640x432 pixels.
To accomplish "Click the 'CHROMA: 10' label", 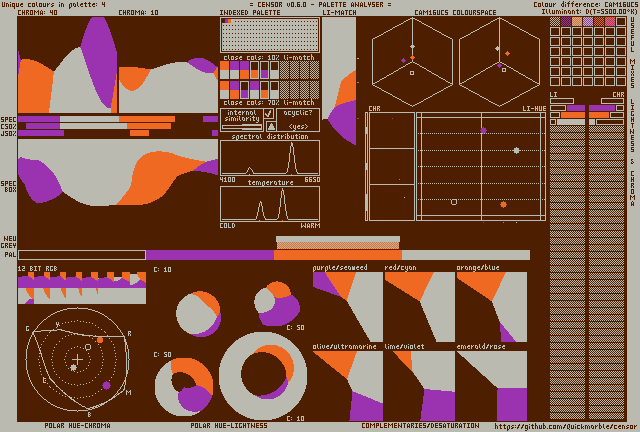I will pos(138,13).
